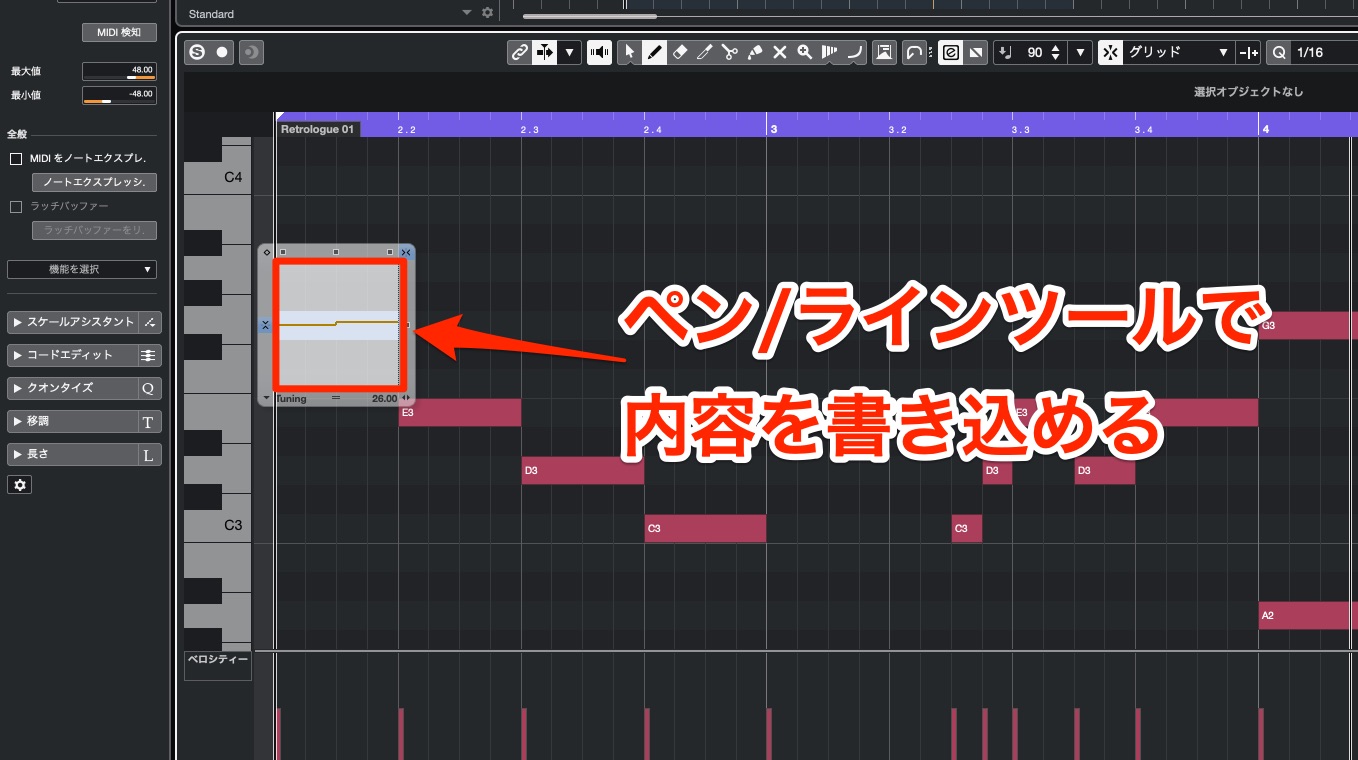Toggle the Auto-Scroll button
The height and width of the screenshot is (760, 1358).
[545, 52]
